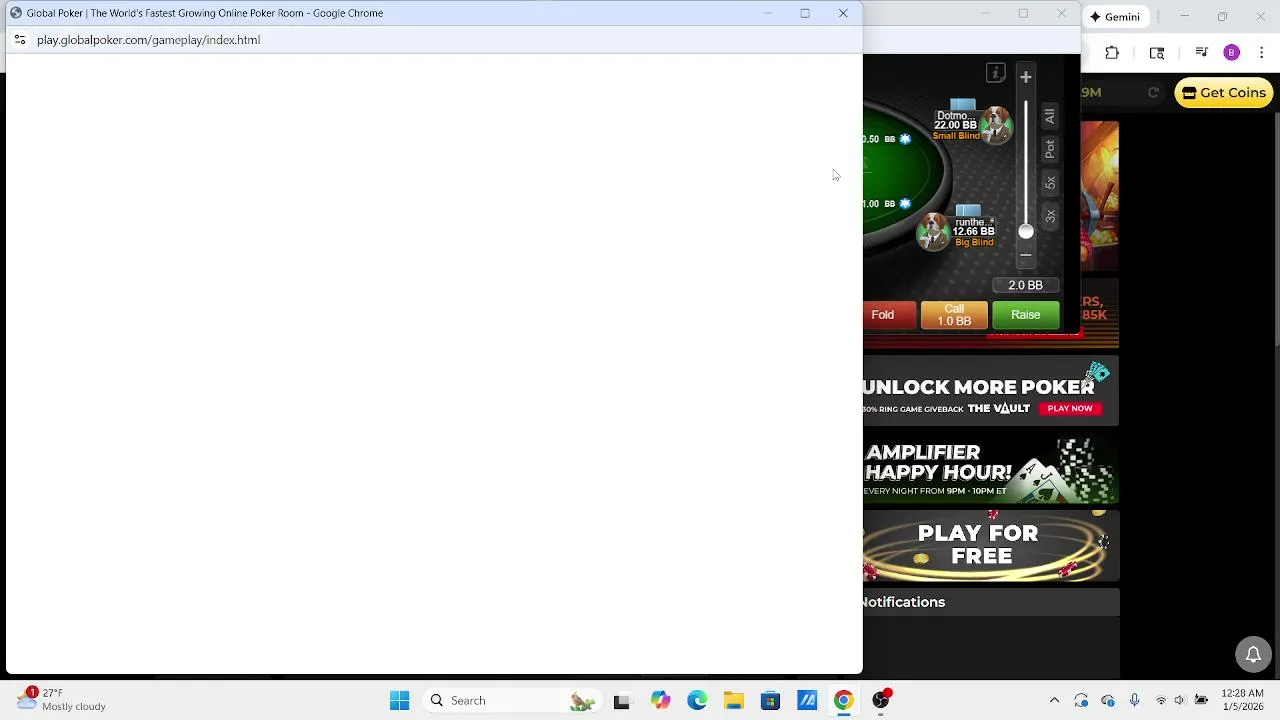This screenshot has width=1280, height=720.
Task: Open the poker table info icon
Action: click(995, 73)
